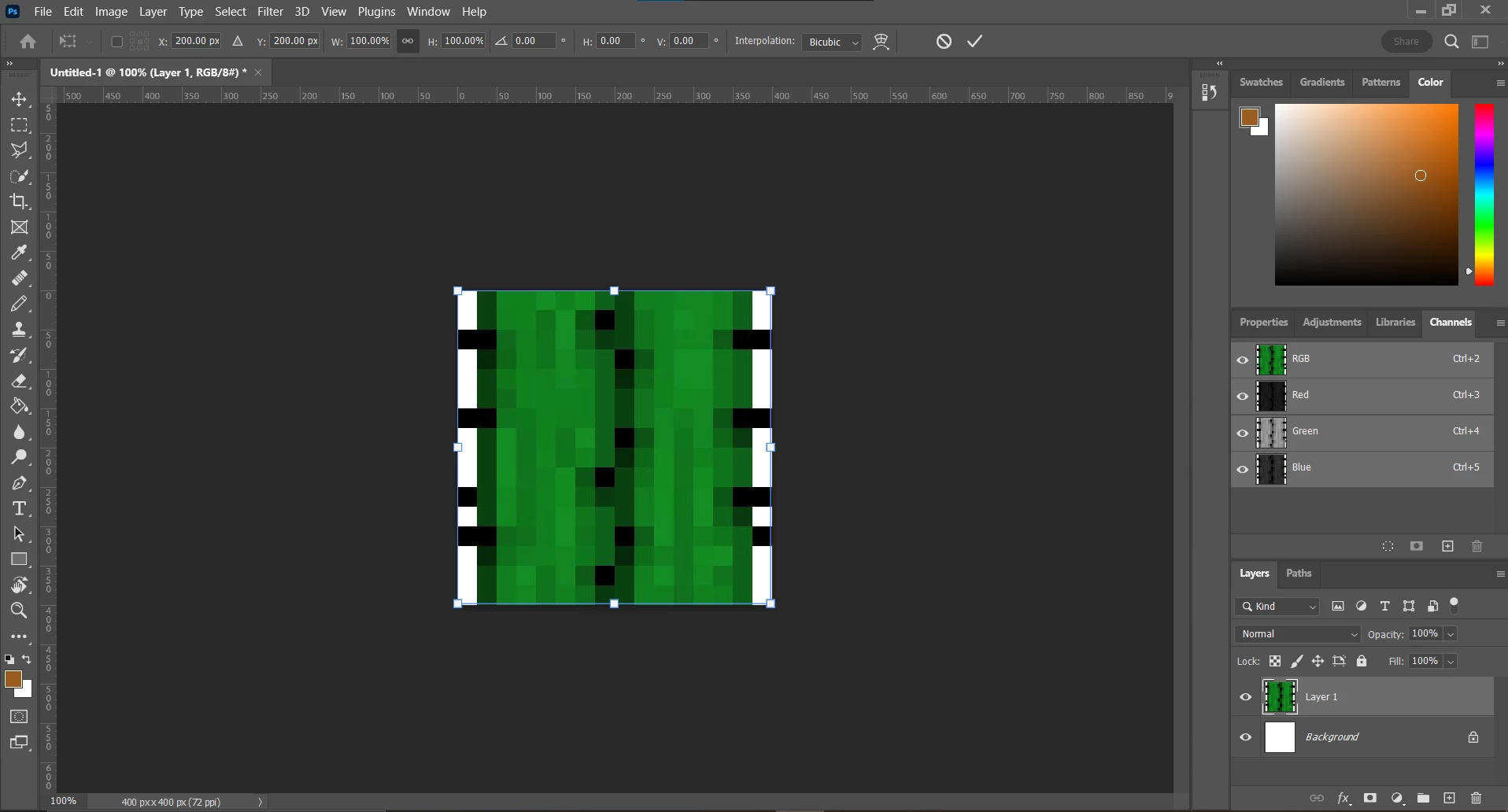Open the Layers panel options menu
This screenshot has height=812, width=1508.
[x=1500, y=574]
